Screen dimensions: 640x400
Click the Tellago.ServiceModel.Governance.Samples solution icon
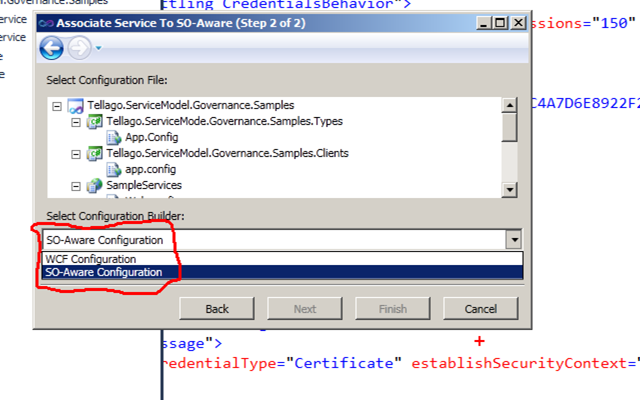pyautogui.click(x=76, y=106)
